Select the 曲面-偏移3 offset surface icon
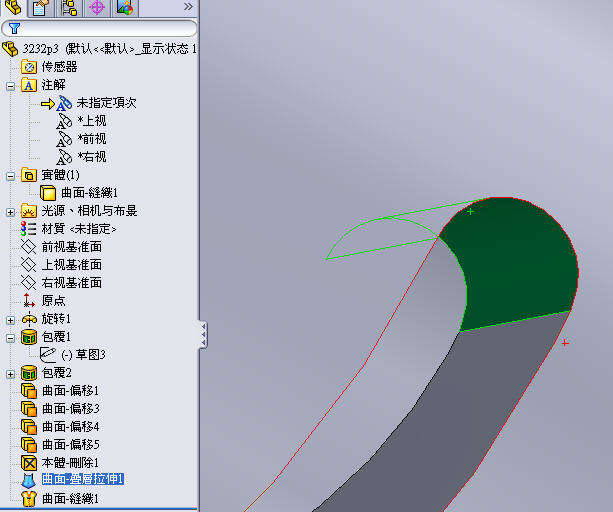 29,409
